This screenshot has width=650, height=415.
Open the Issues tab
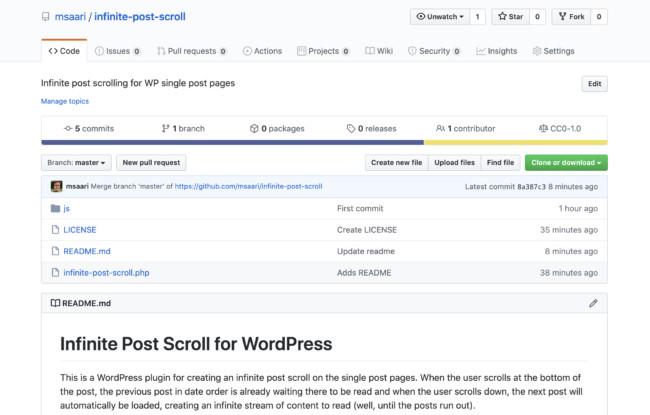pyautogui.click(x=118, y=51)
